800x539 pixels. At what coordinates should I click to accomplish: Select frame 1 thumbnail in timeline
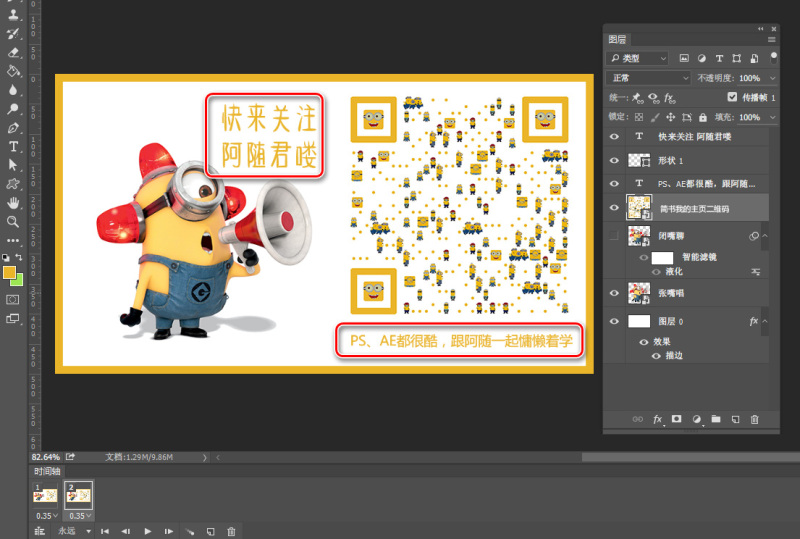47,493
